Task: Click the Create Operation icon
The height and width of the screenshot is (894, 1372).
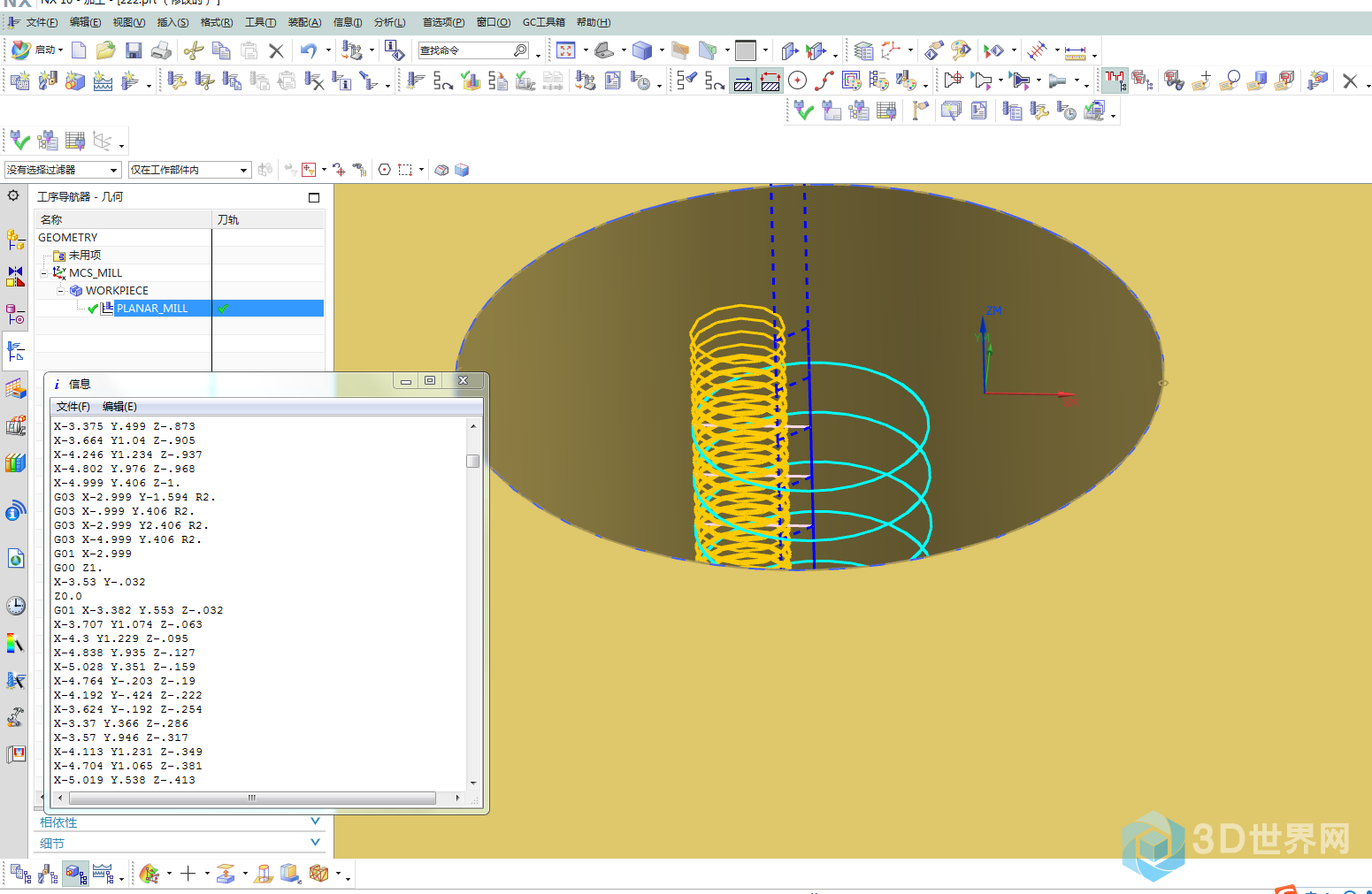Action: (130, 81)
